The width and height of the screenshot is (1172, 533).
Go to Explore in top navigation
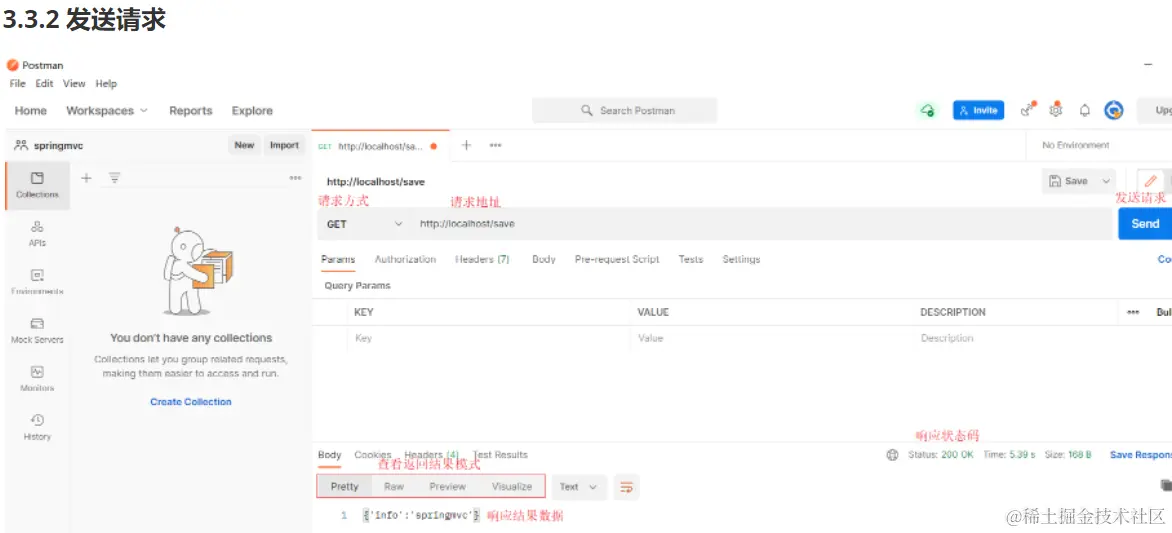tap(252, 111)
